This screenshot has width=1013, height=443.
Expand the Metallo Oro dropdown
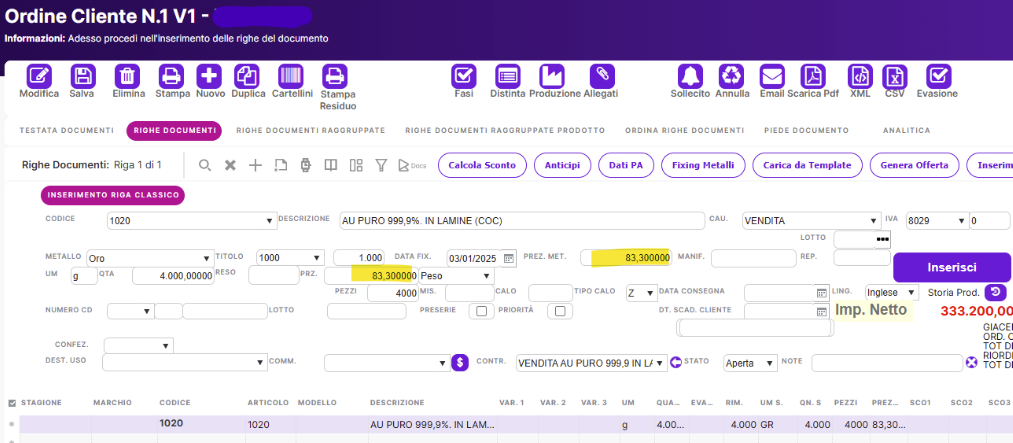click(150, 257)
